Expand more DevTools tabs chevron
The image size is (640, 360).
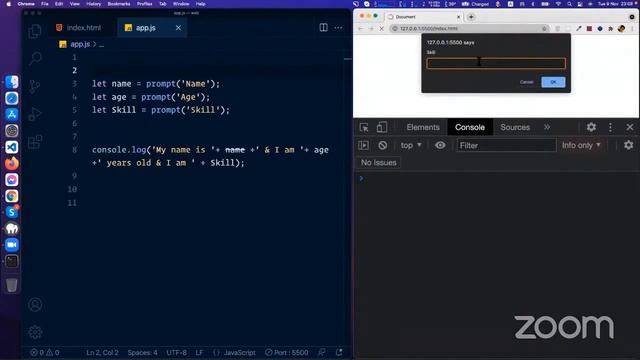coord(547,127)
